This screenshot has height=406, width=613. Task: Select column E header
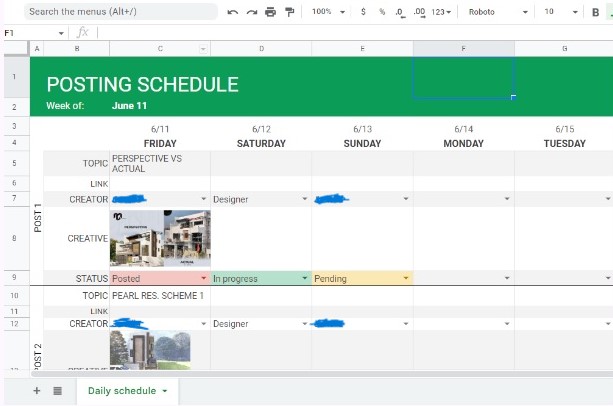point(362,48)
